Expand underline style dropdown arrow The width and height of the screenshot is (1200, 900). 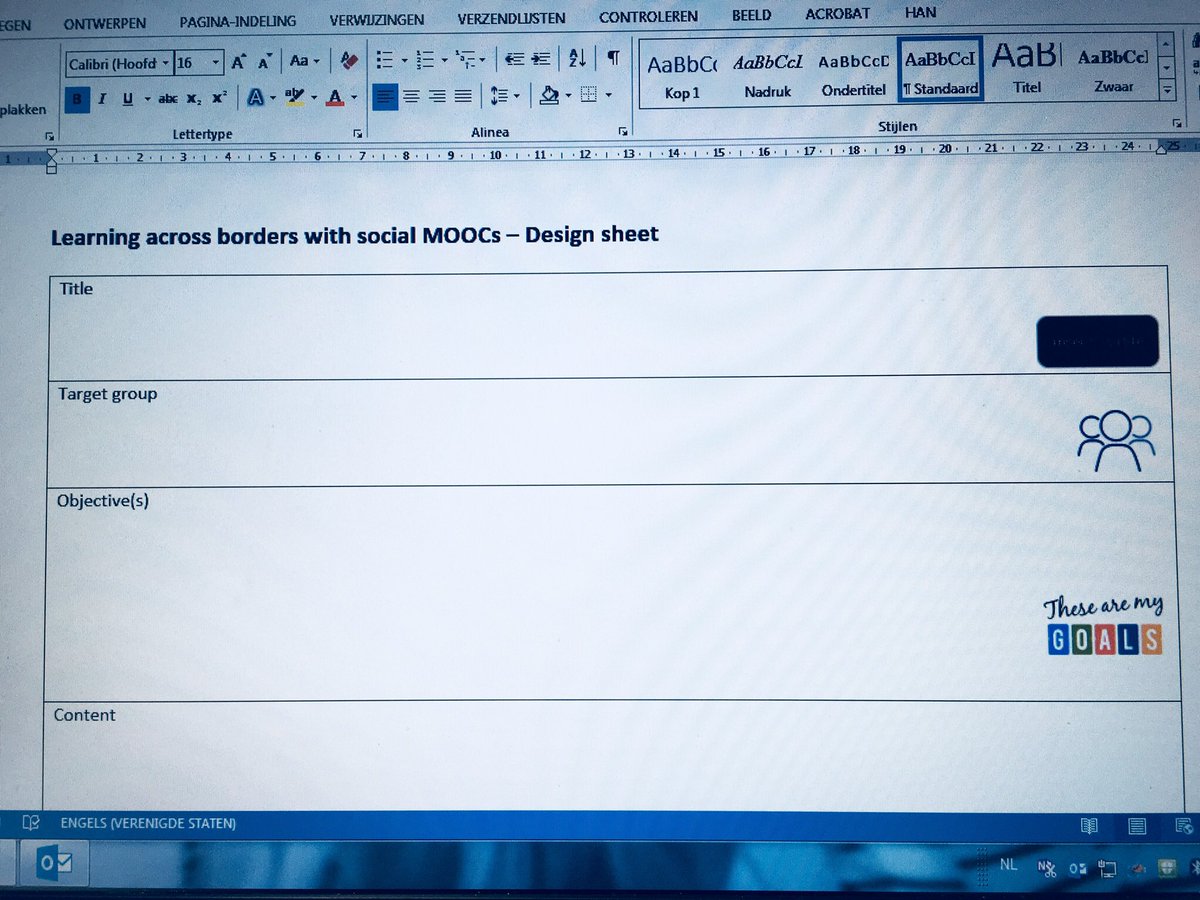147,99
